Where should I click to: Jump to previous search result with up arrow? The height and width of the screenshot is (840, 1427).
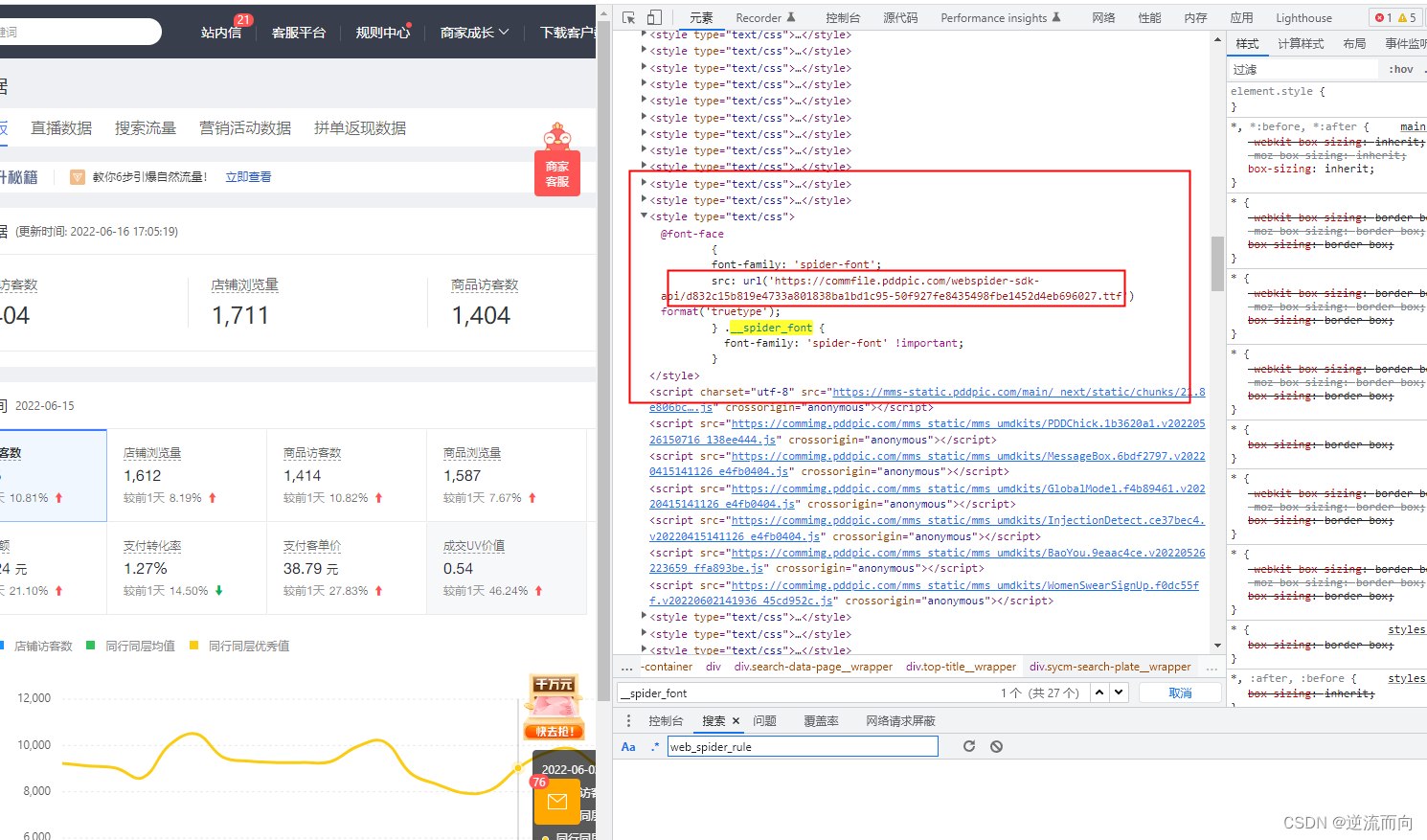[1099, 692]
